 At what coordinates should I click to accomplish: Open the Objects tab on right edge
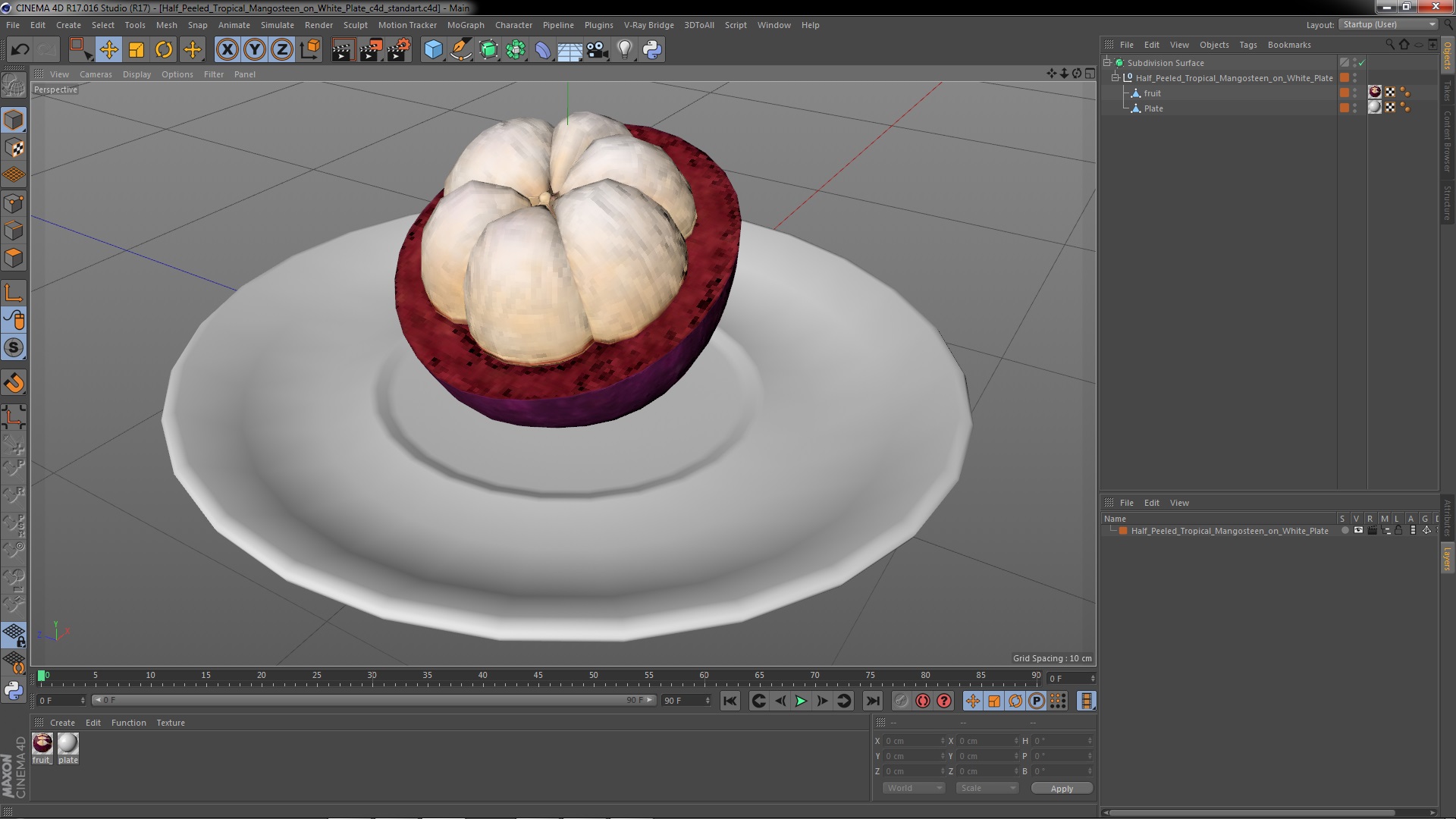coord(1447,55)
